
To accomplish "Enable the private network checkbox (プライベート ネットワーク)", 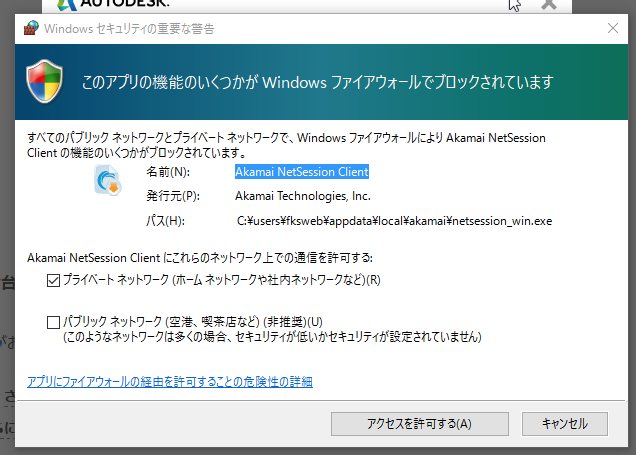I will (53, 280).
